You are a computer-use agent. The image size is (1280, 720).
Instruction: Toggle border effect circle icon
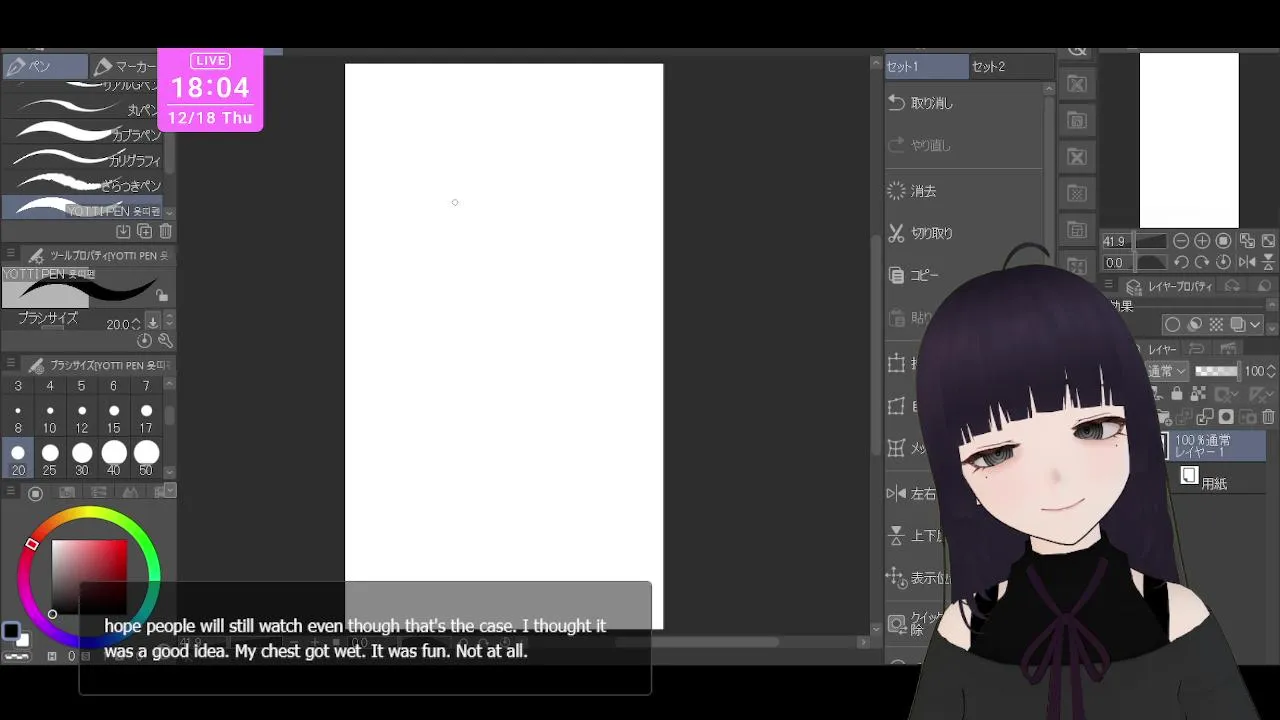(x=1172, y=325)
